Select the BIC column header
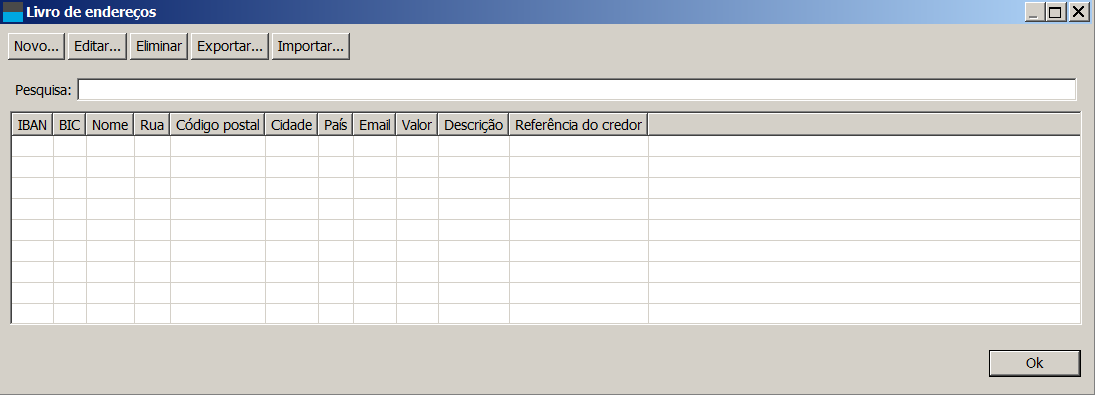The image size is (1095, 395). pyautogui.click(x=70, y=125)
